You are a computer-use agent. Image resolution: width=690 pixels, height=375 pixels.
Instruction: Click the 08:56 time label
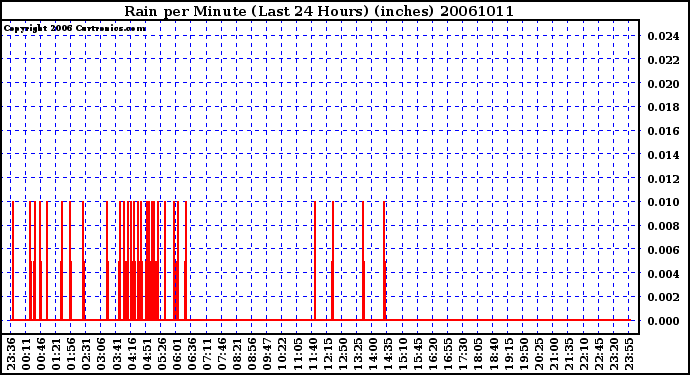pos(252,354)
